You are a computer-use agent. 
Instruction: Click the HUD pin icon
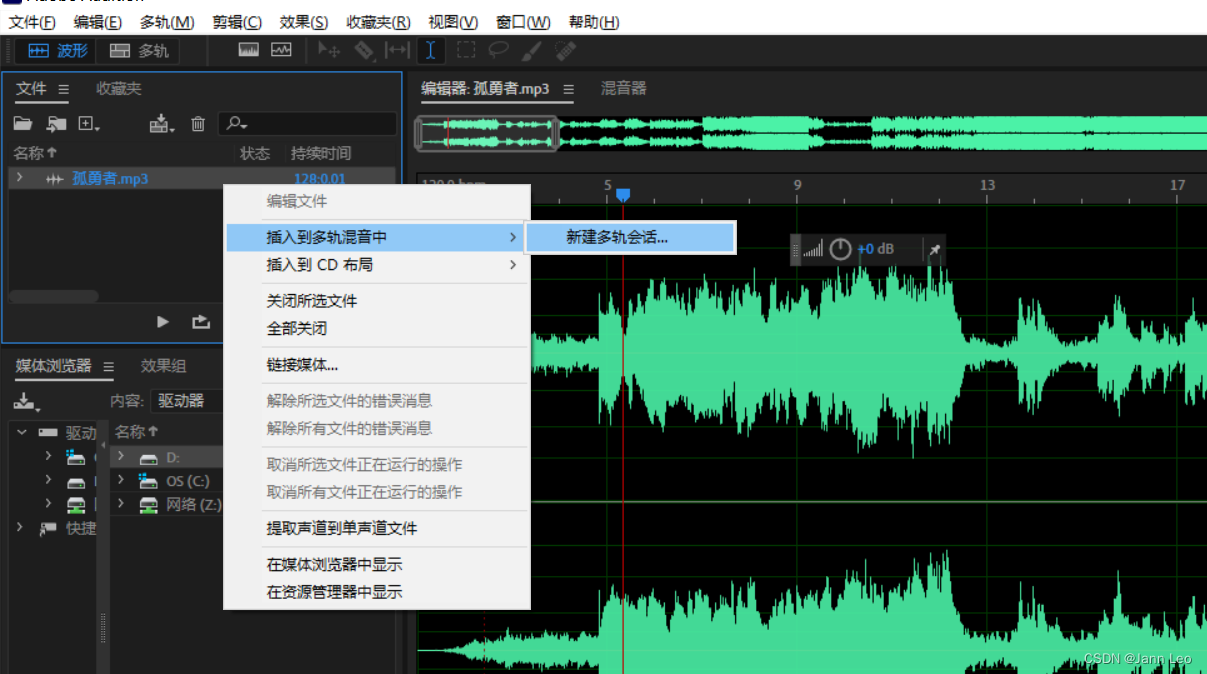pyautogui.click(x=934, y=249)
